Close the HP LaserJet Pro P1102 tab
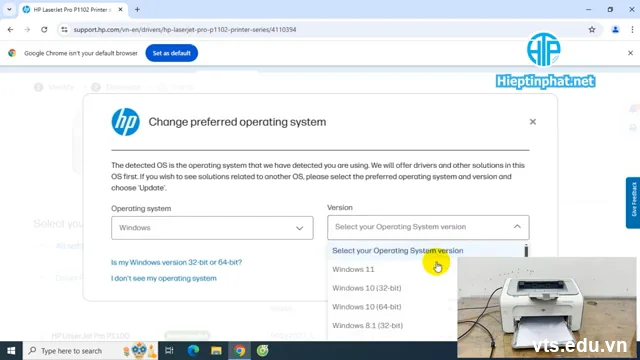This screenshot has width=640, height=360. [x=120, y=9]
